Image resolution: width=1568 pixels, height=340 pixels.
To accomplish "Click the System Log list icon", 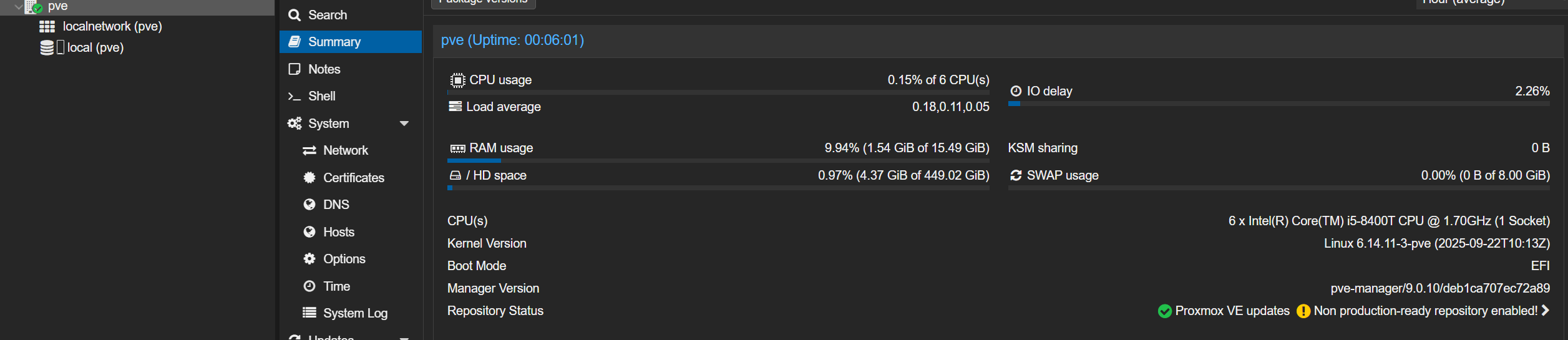I will 309,313.
